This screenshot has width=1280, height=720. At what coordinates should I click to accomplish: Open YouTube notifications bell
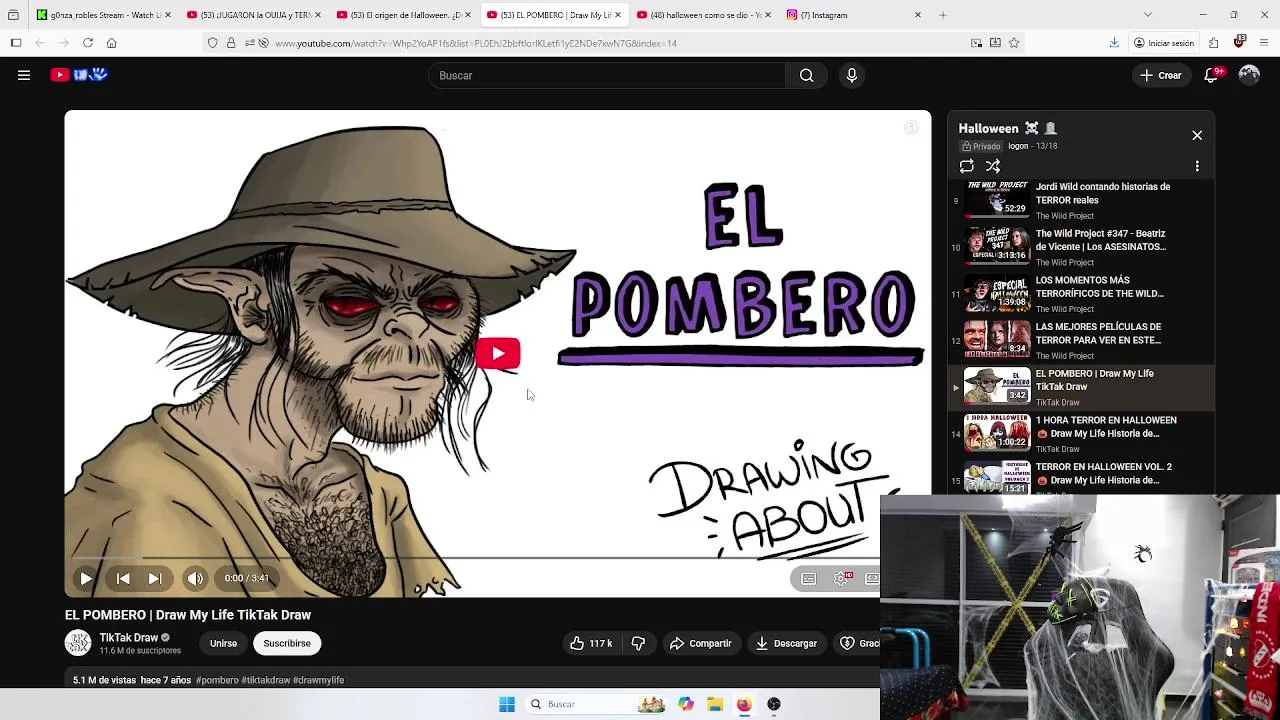pyautogui.click(x=1212, y=75)
